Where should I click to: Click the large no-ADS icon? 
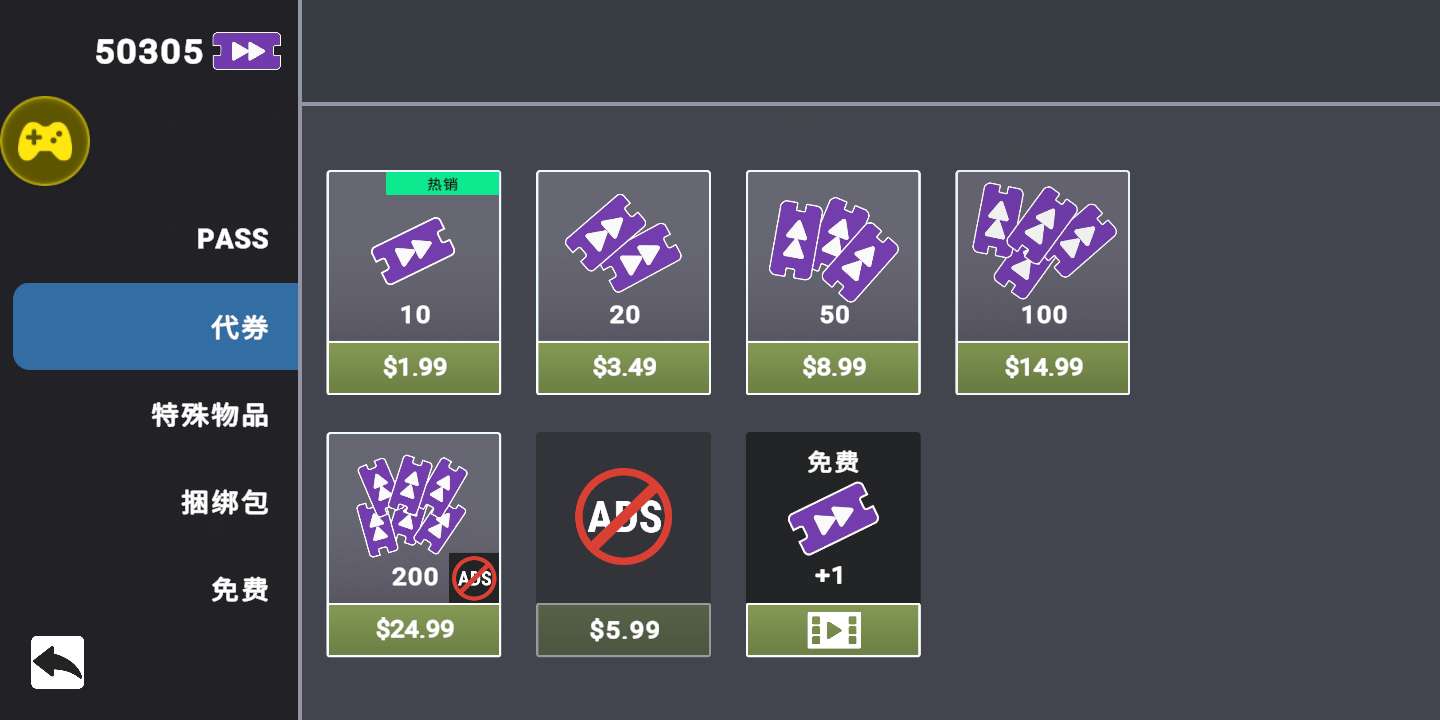click(623, 516)
